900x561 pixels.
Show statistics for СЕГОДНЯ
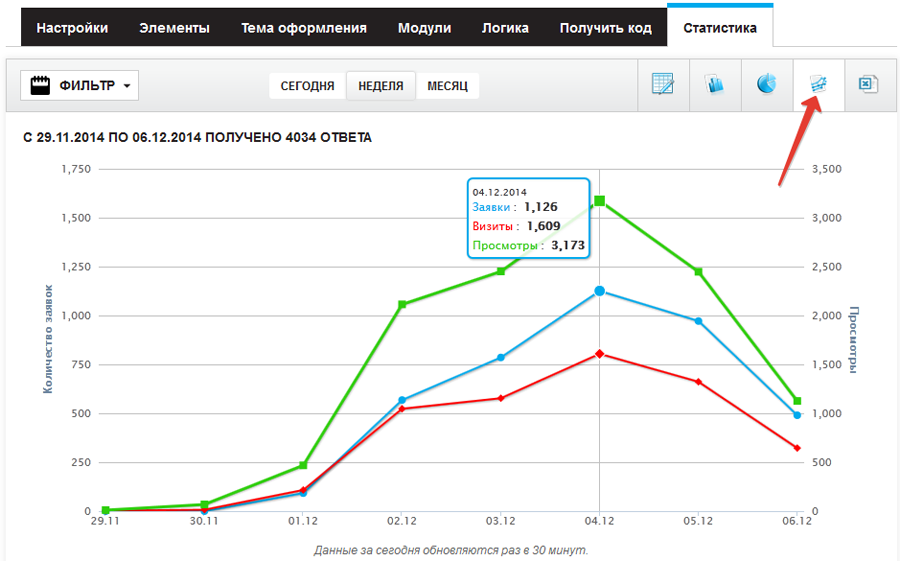pos(307,86)
